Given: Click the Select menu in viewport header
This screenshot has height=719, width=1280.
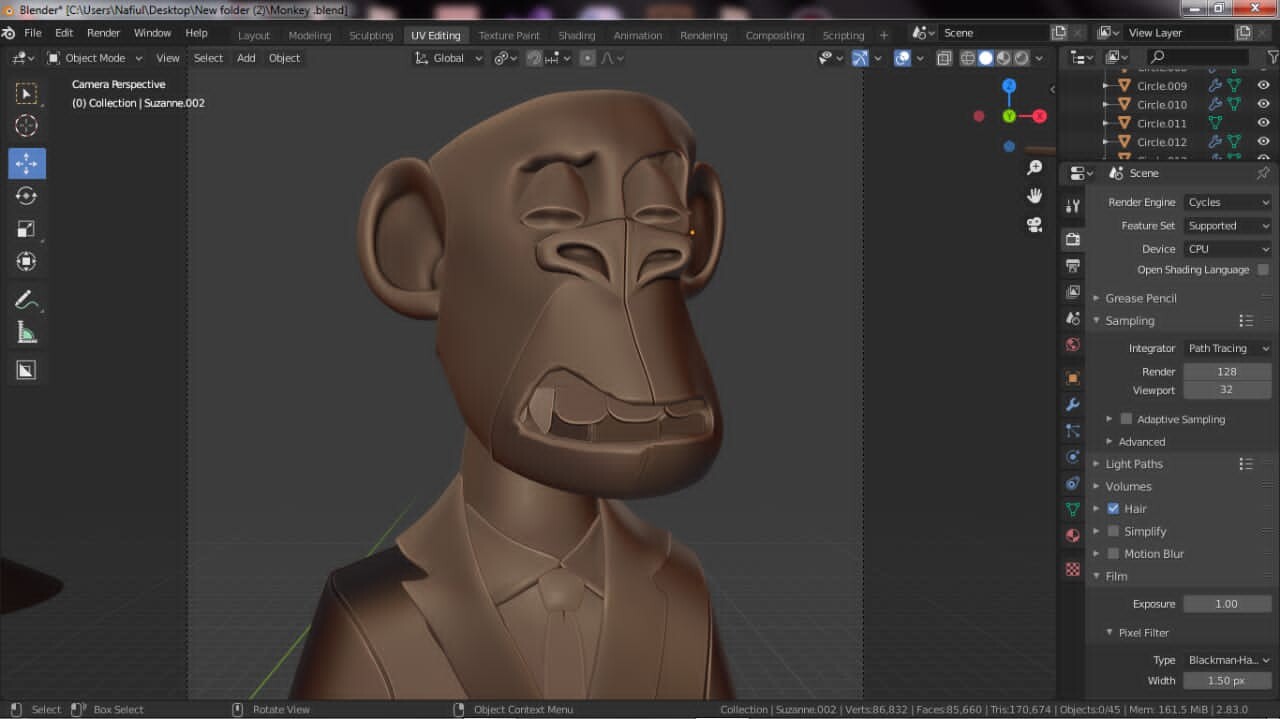Looking at the screenshot, I should [x=208, y=57].
